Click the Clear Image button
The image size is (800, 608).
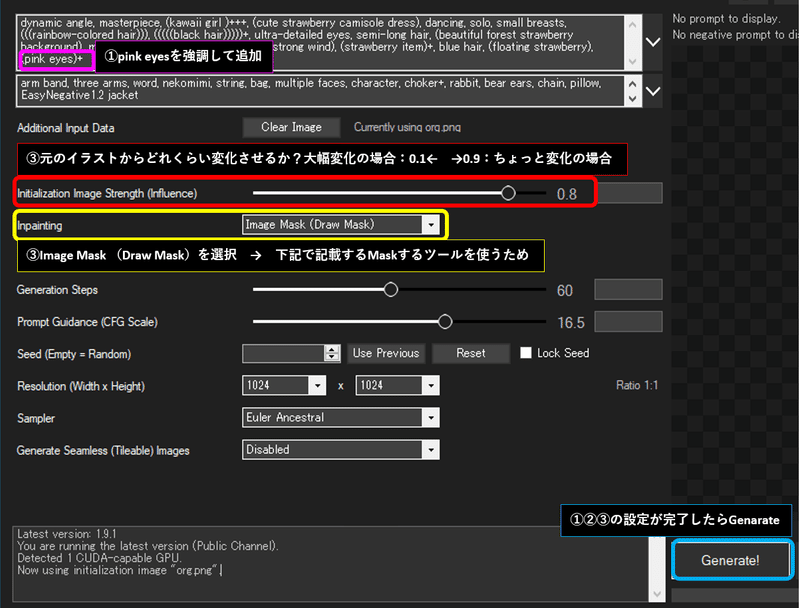click(x=291, y=127)
